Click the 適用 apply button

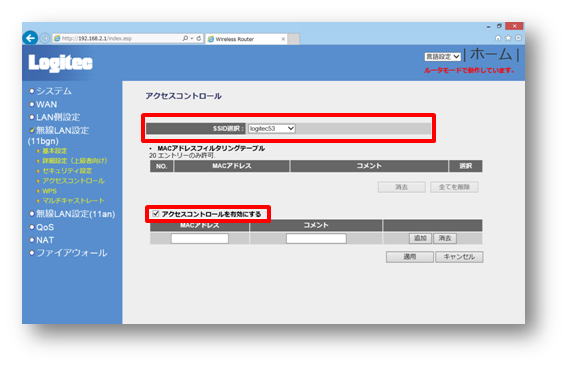(x=410, y=257)
